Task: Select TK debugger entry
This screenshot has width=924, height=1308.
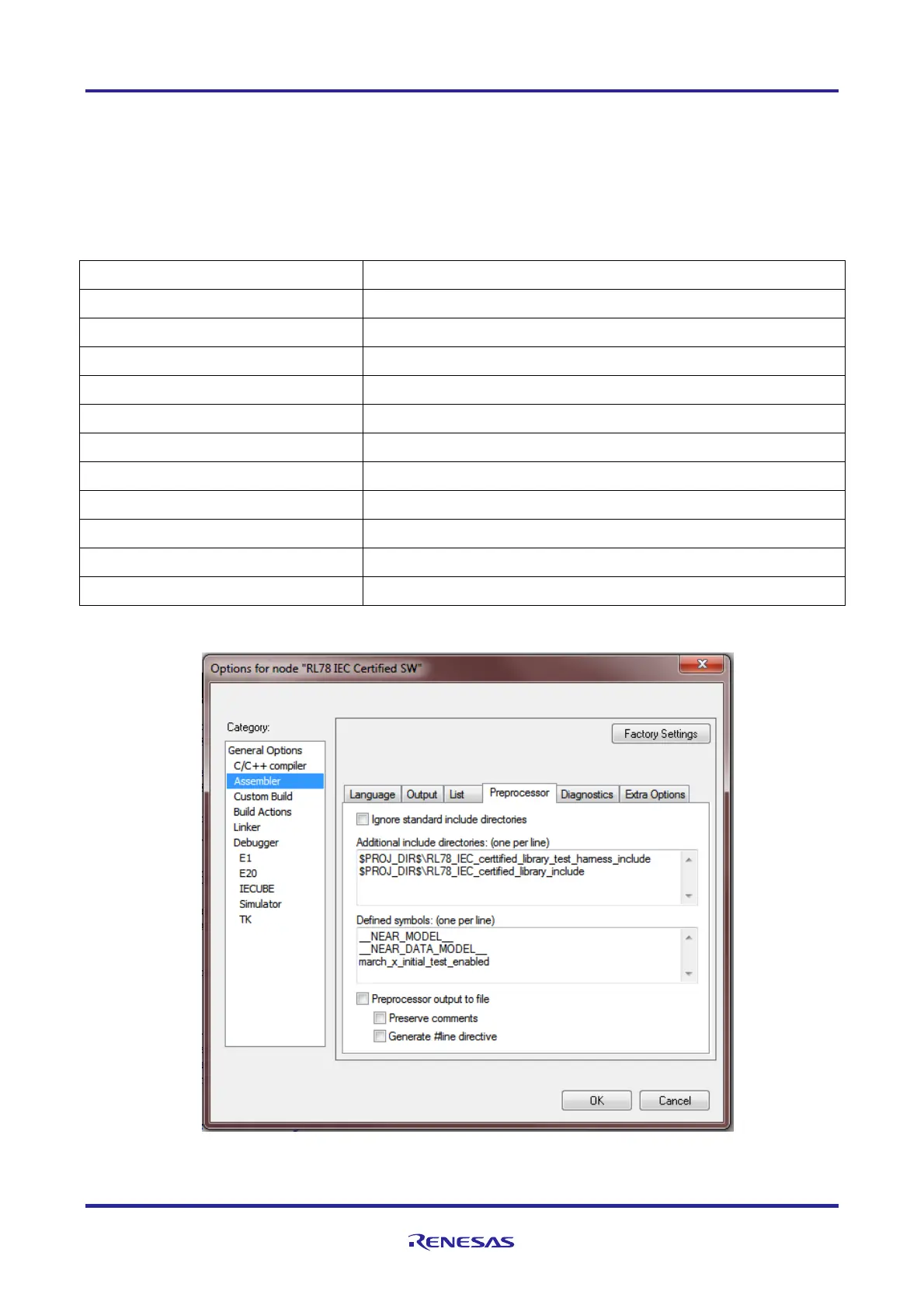Action: click(245, 920)
